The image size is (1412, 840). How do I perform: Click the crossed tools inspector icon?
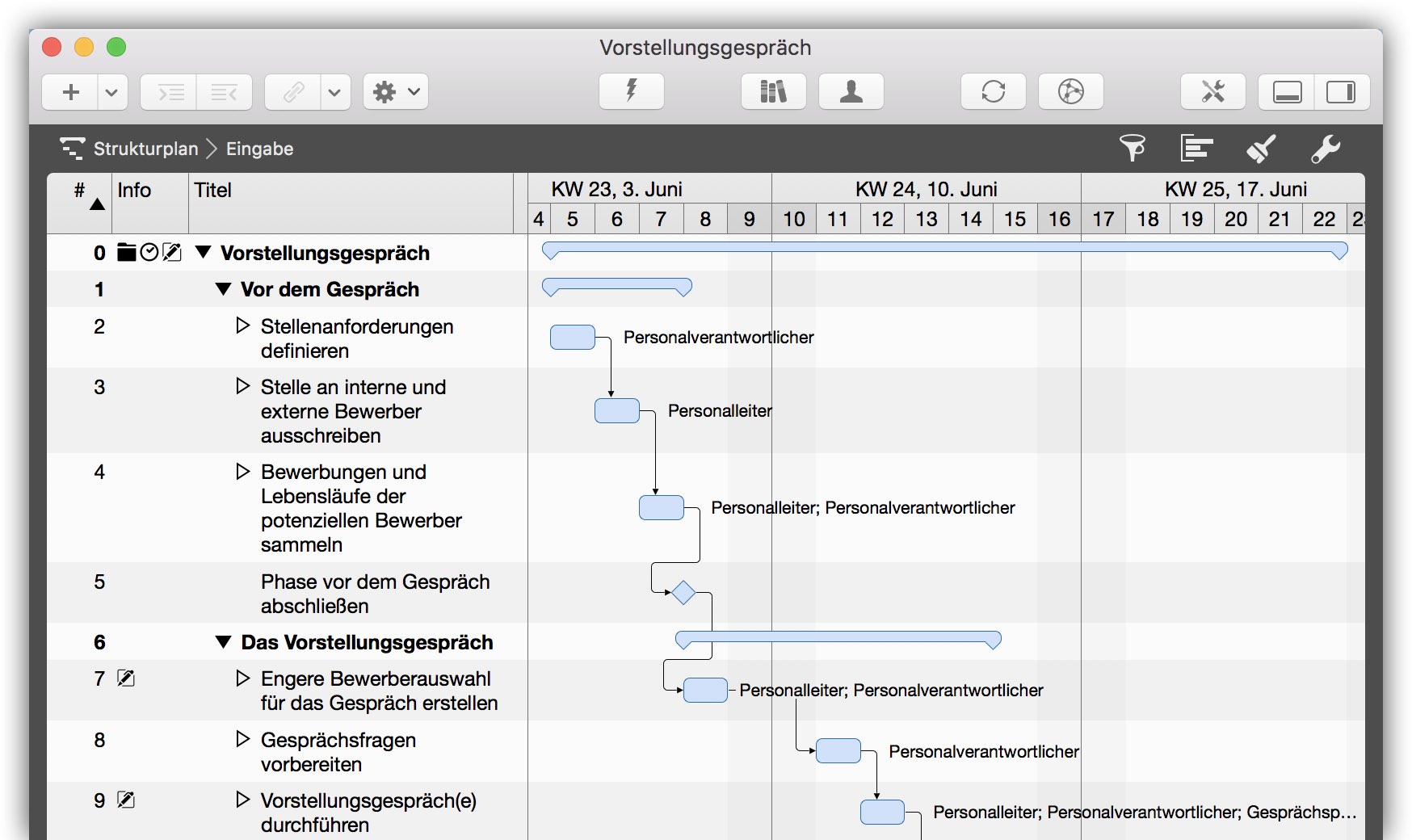(x=1212, y=91)
